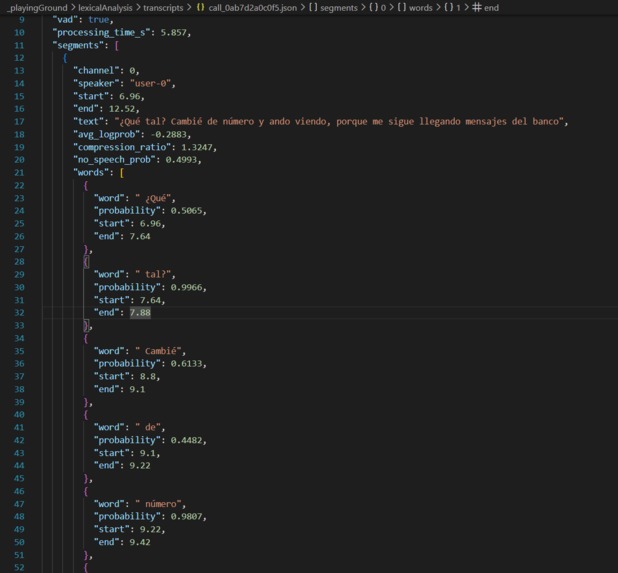
Task: Click the closing brace on line 51
Action: pyautogui.click(x=86, y=555)
